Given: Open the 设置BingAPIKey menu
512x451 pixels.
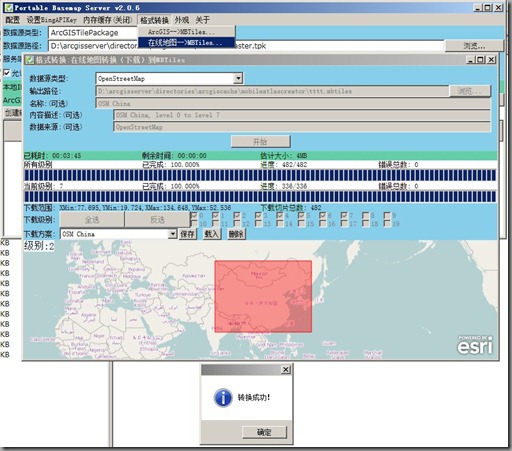Looking at the screenshot, I should pyautogui.click(x=52, y=20).
